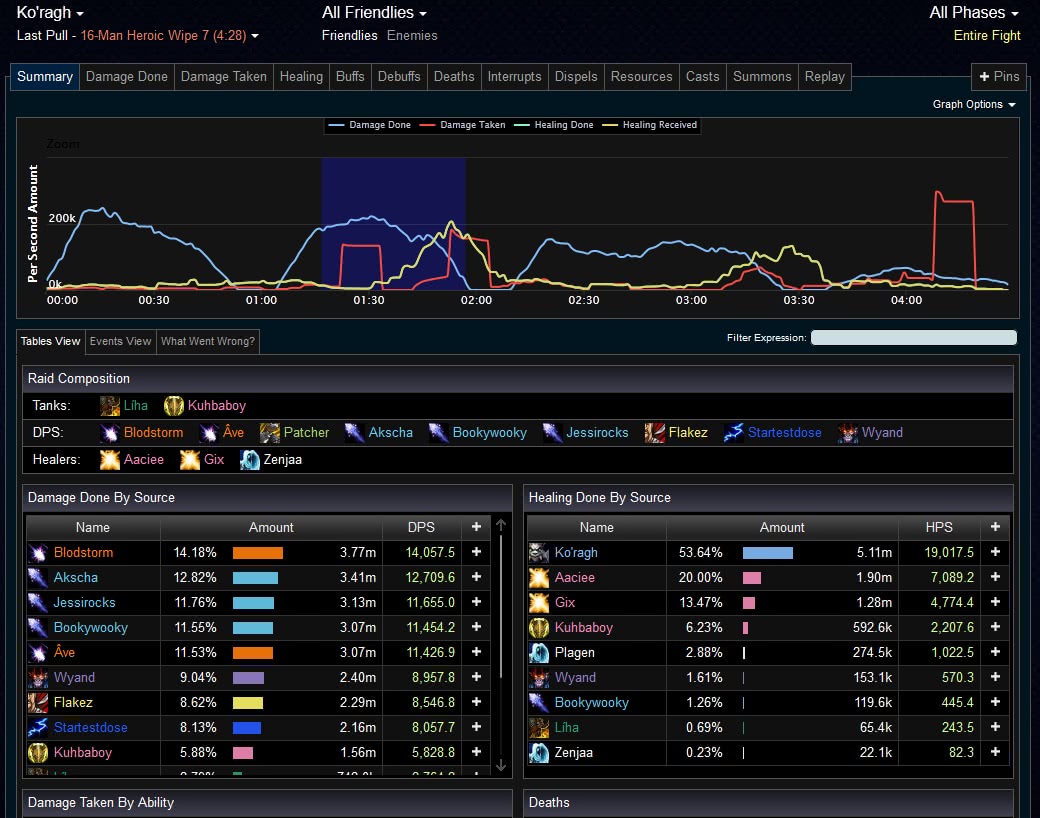
Task: Click Wyand's warlock icon in the DPS row
Action: [x=848, y=433]
